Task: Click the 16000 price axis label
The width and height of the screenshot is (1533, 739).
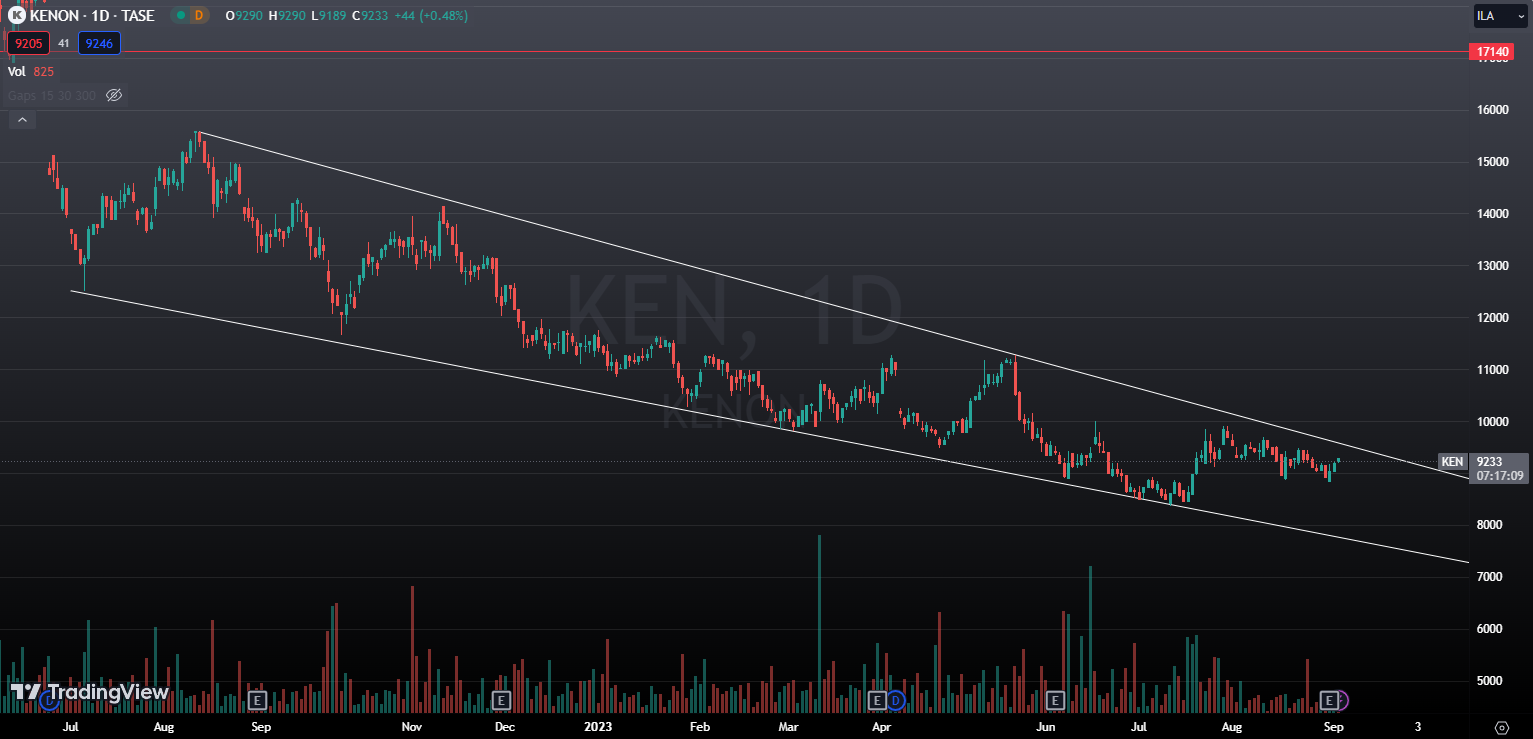Action: coord(1491,110)
